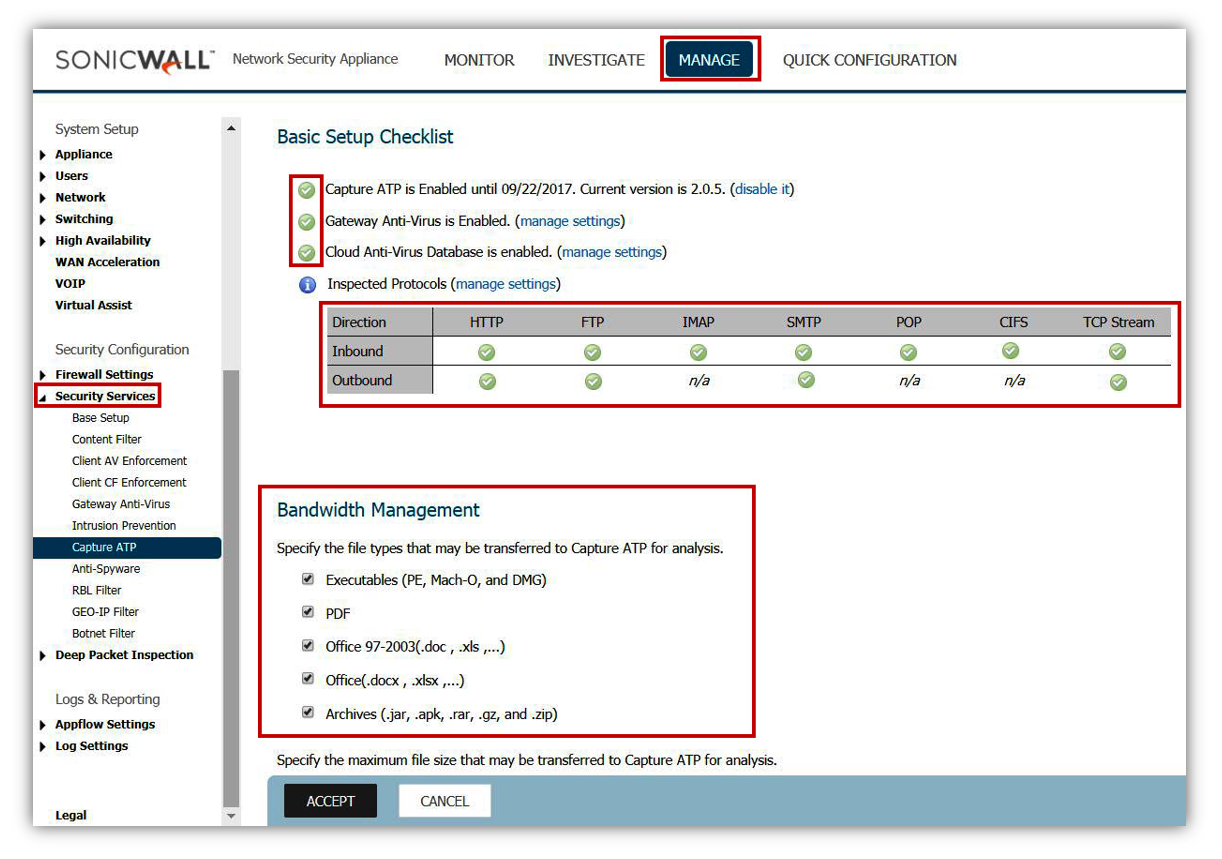Click the Gateway Anti-Virus enabled status icon

click(x=307, y=222)
